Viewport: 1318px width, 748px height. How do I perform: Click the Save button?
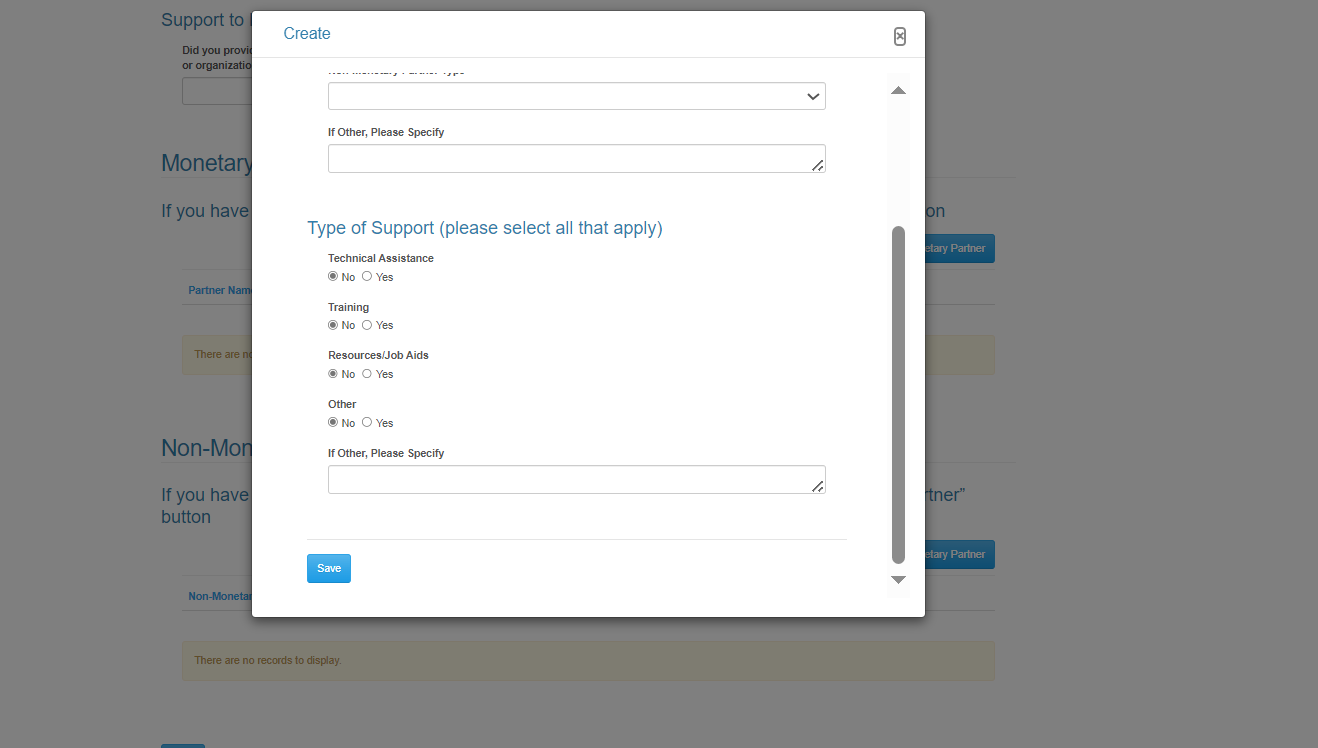329,568
